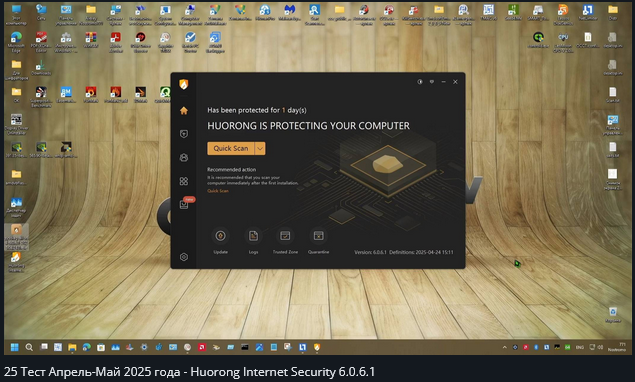Select the WinRAR desktop shortcut

(x=91, y=41)
